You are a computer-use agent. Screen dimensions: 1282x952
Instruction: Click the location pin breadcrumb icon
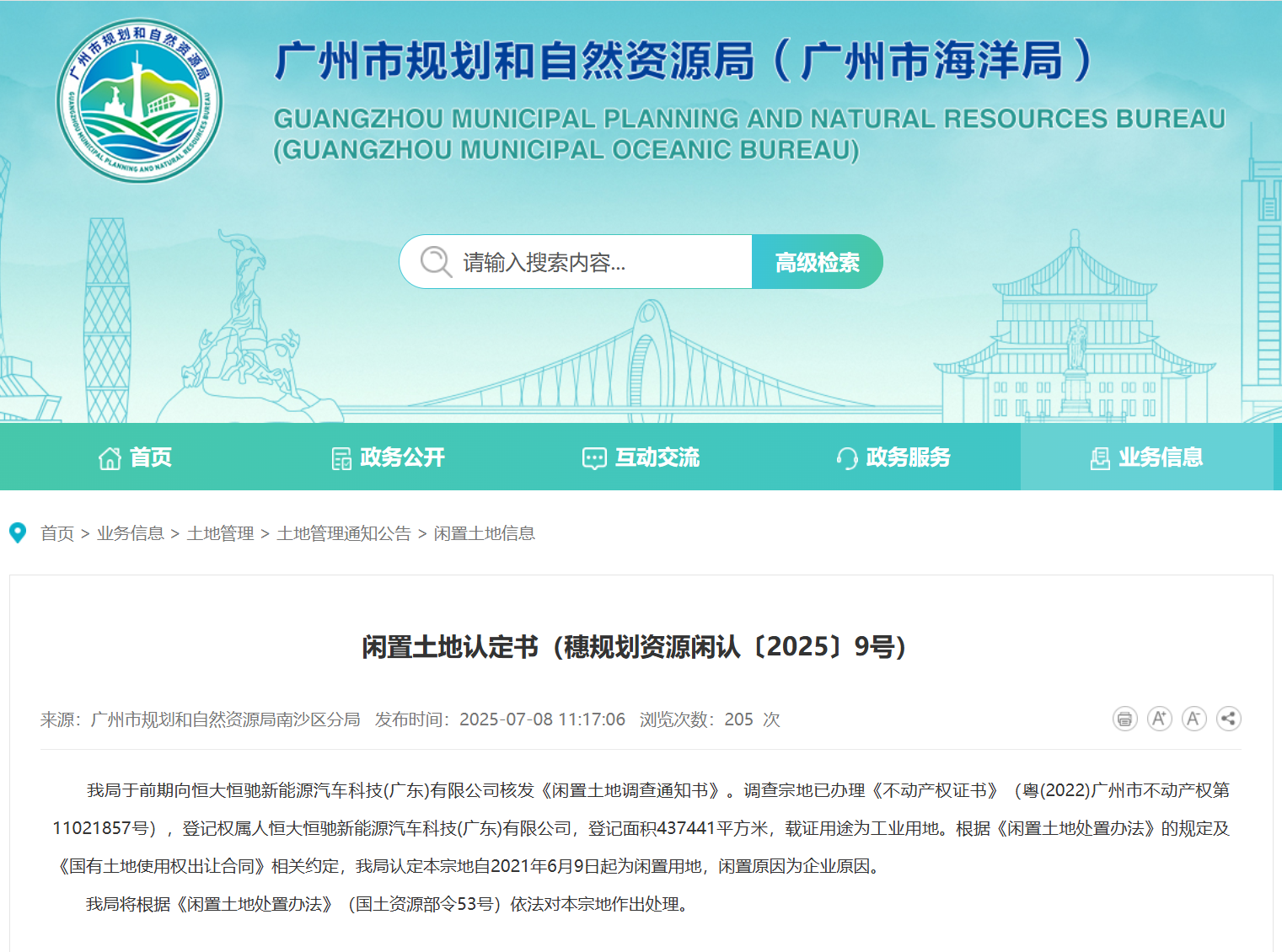point(18,533)
